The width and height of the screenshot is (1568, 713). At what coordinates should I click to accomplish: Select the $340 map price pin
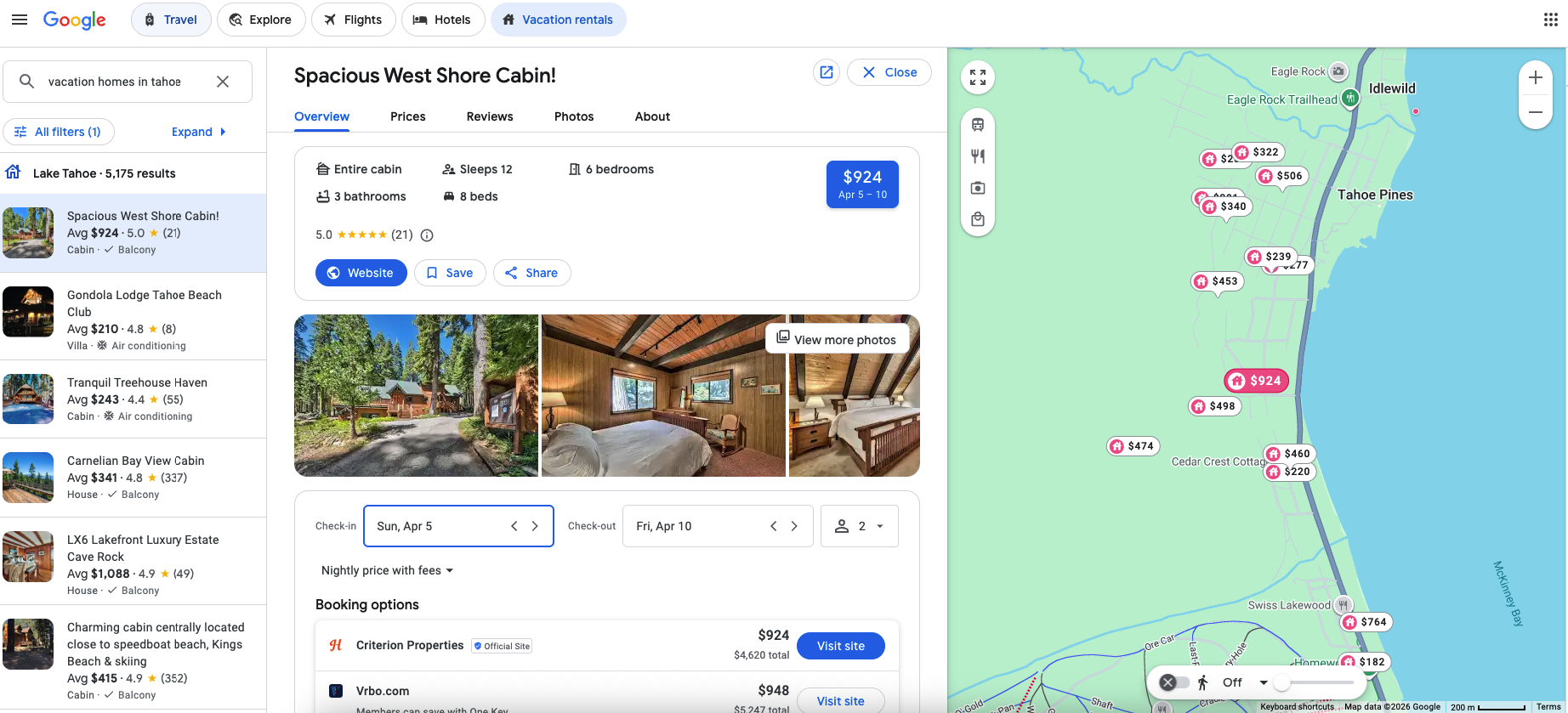pyautogui.click(x=1225, y=207)
